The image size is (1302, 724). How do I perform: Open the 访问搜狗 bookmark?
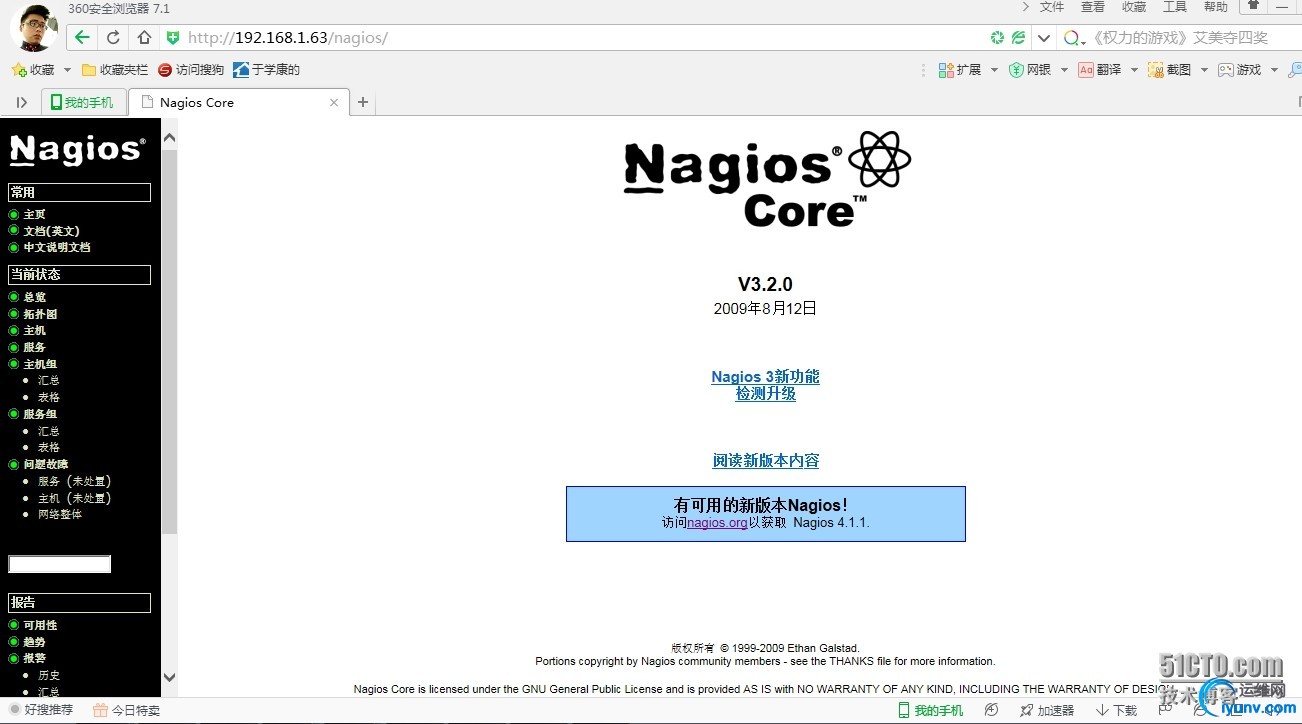(191, 70)
